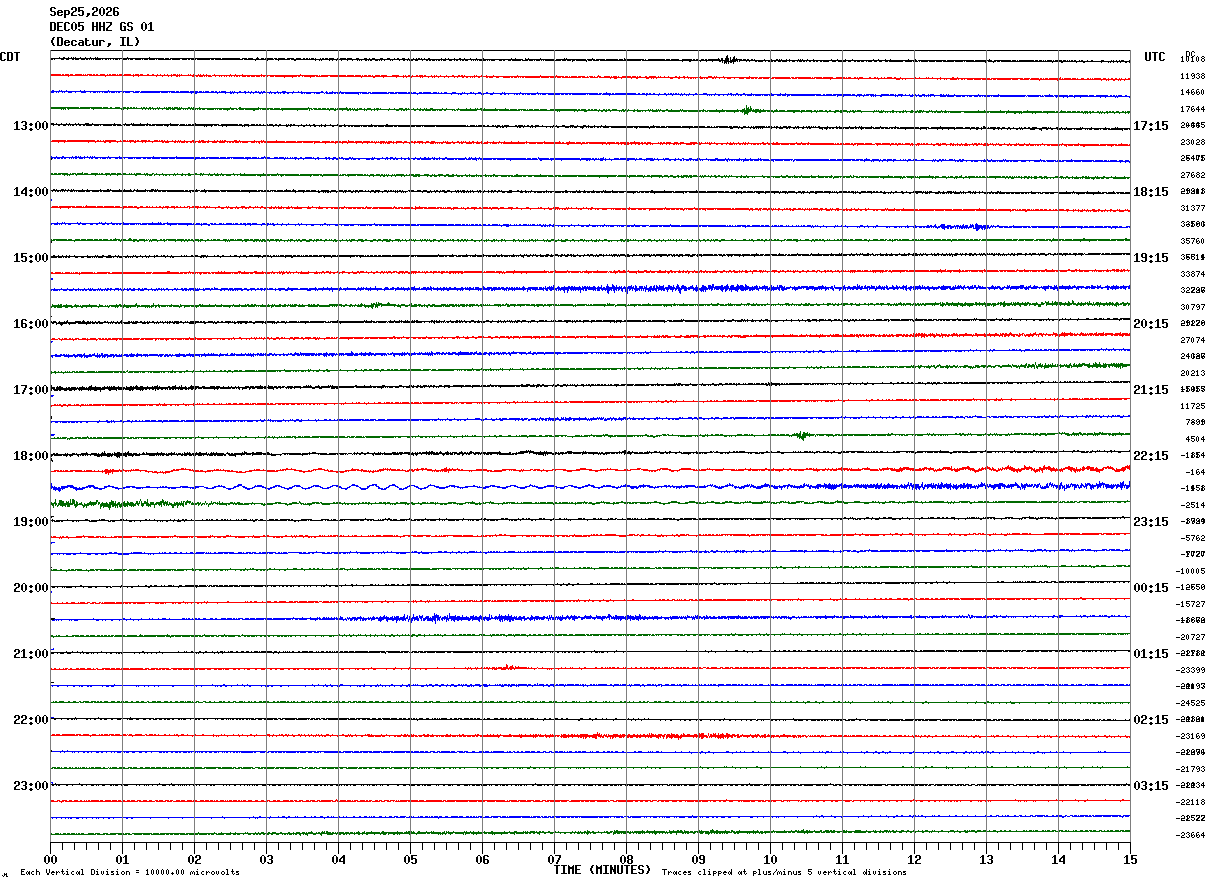Click the TIME (MINUTES) axis title
Viewport: 1210px width, 886px height.
602,870
